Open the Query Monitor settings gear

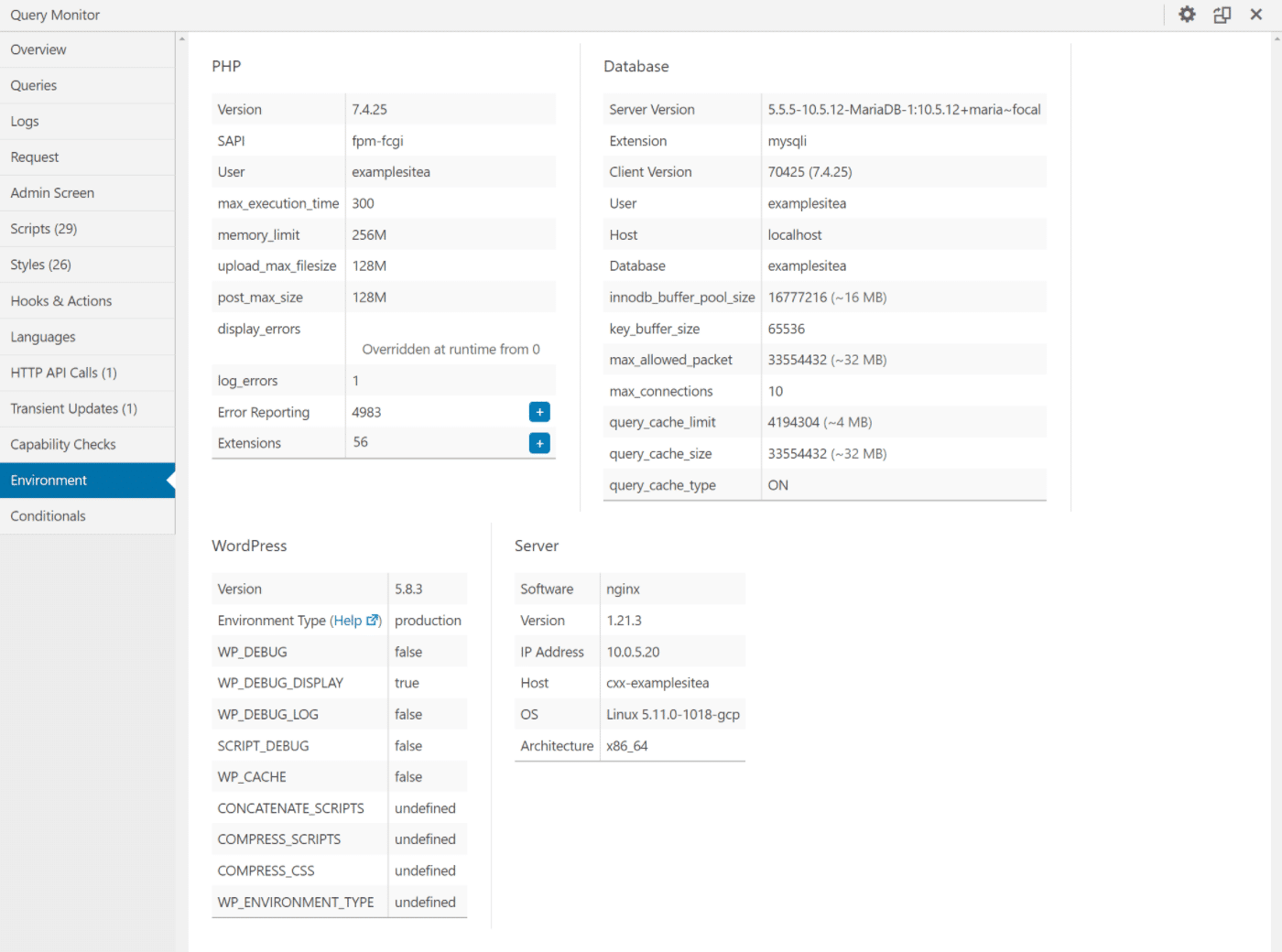pos(1186,15)
